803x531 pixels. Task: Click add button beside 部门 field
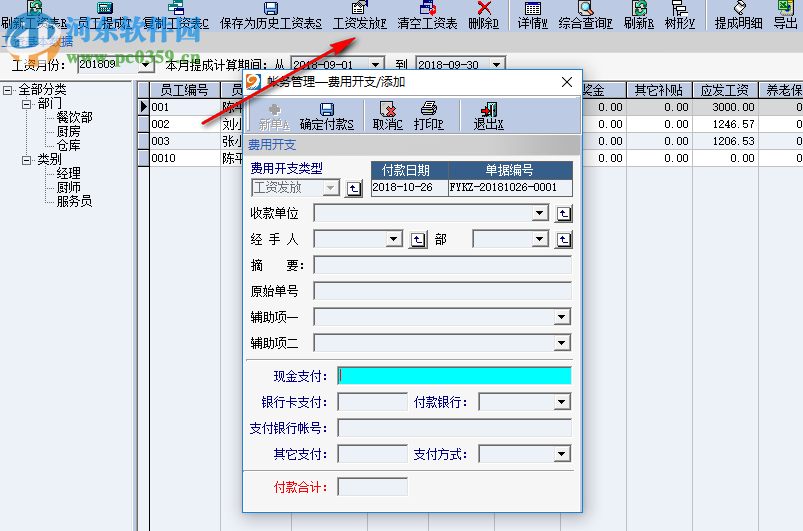[564, 240]
